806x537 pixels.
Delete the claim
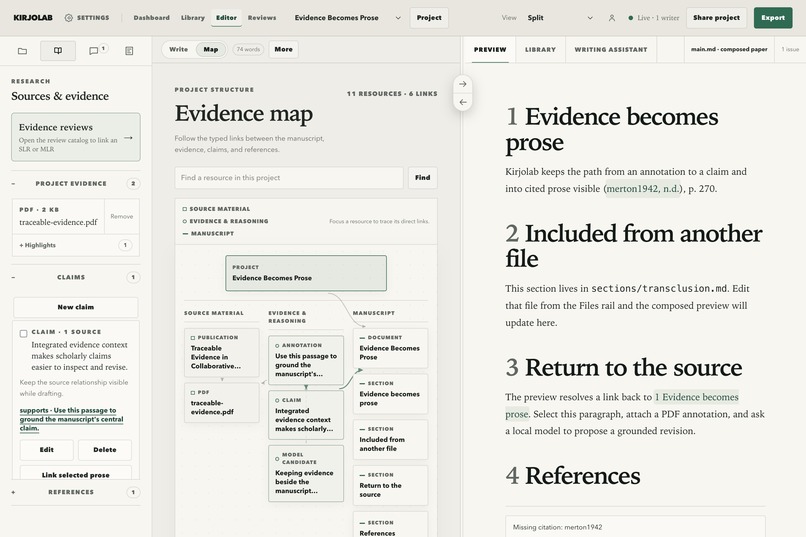(105, 450)
